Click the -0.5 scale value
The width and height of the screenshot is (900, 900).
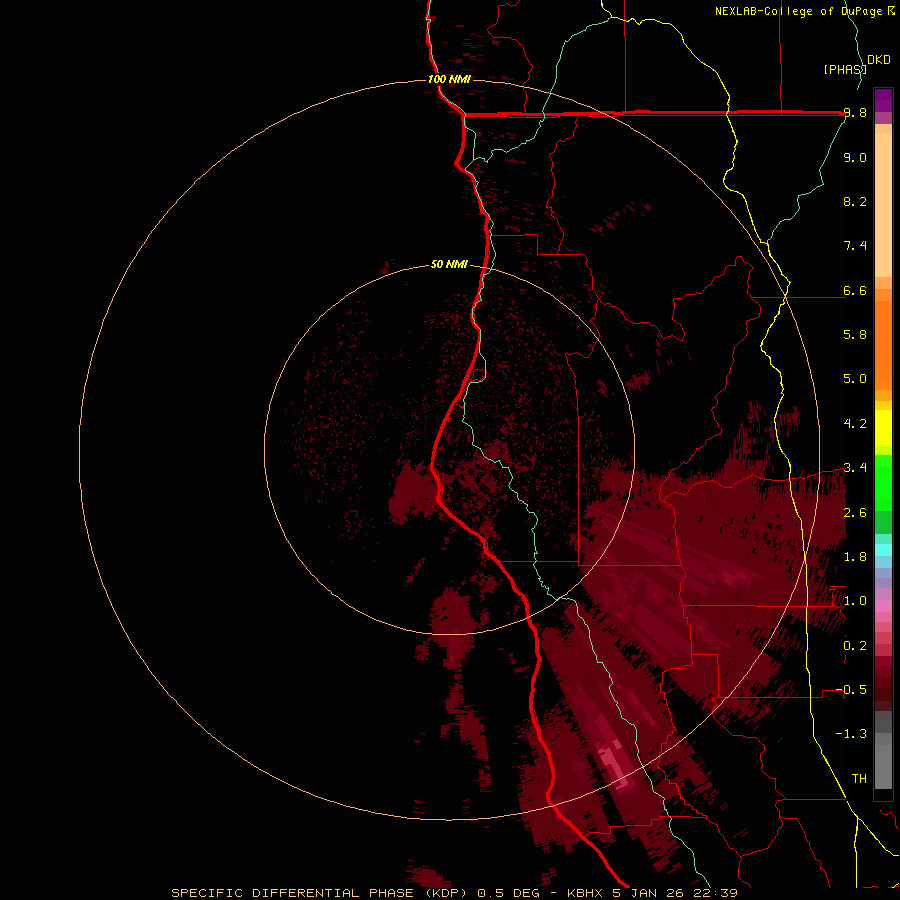851,690
